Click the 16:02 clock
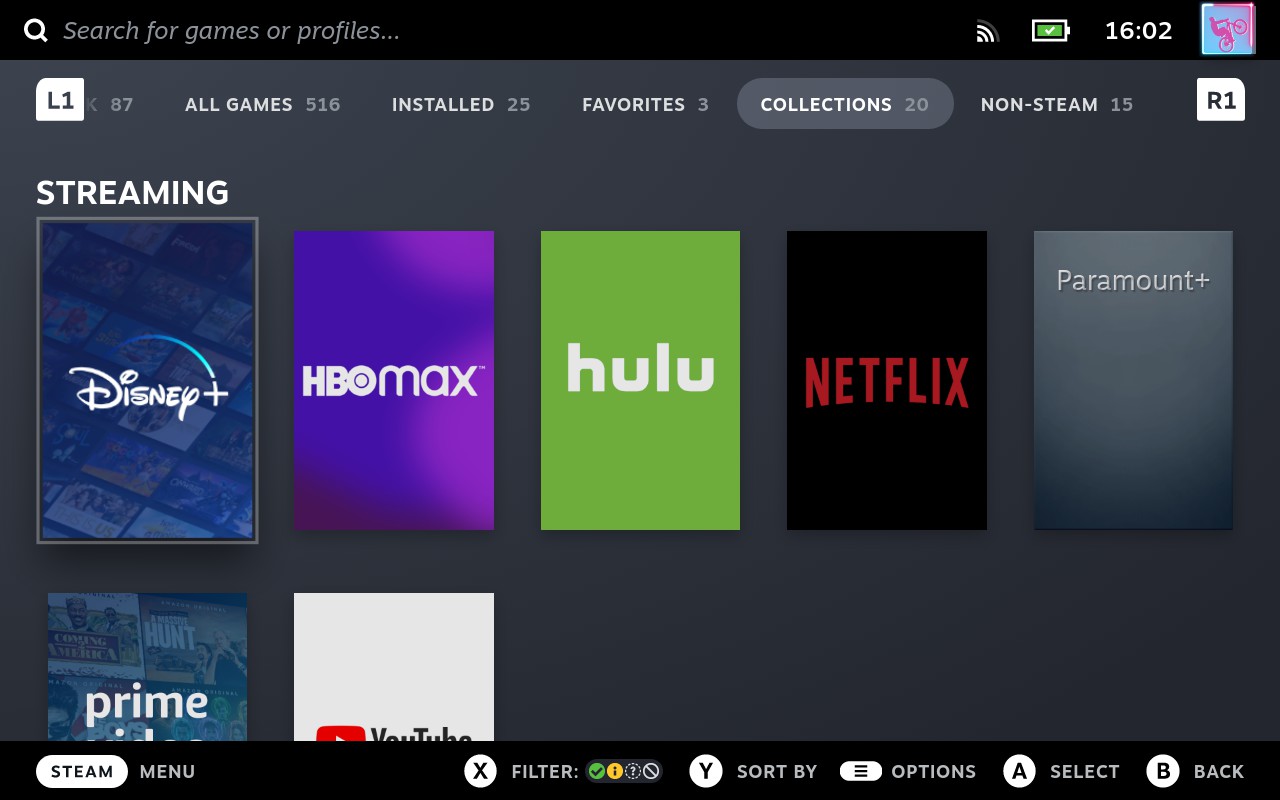 pyautogui.click(x=1138, y=31)
